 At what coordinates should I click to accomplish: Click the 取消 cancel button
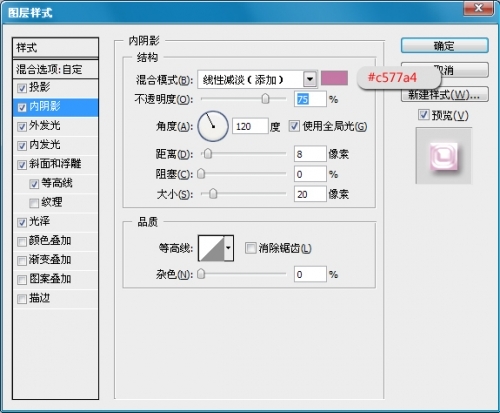[x=445, y=70]
